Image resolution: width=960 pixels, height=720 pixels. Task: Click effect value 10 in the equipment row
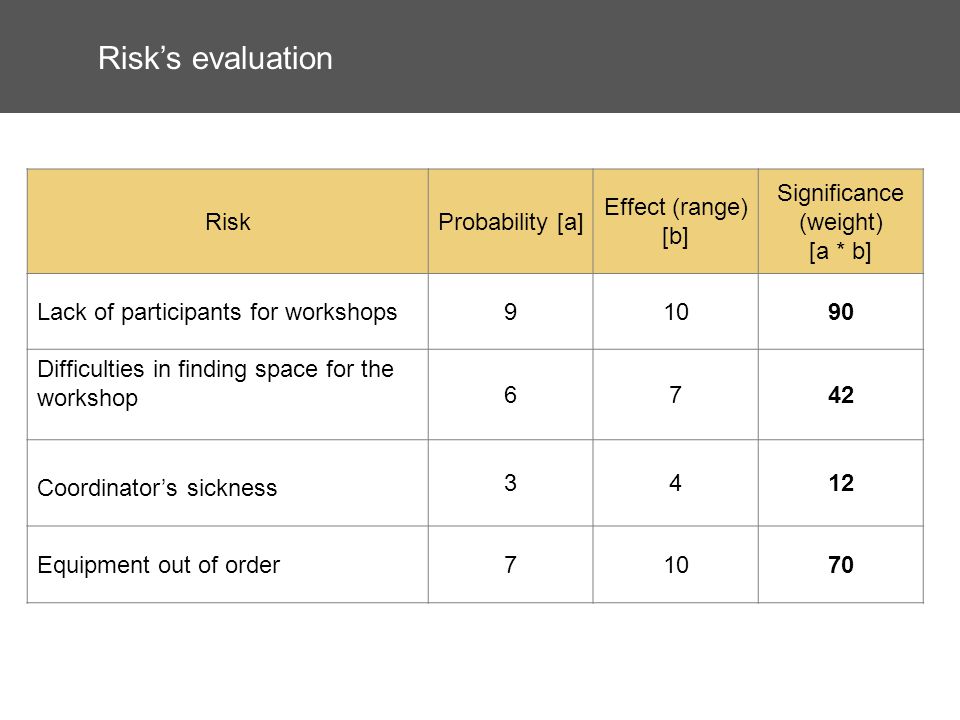676,564
